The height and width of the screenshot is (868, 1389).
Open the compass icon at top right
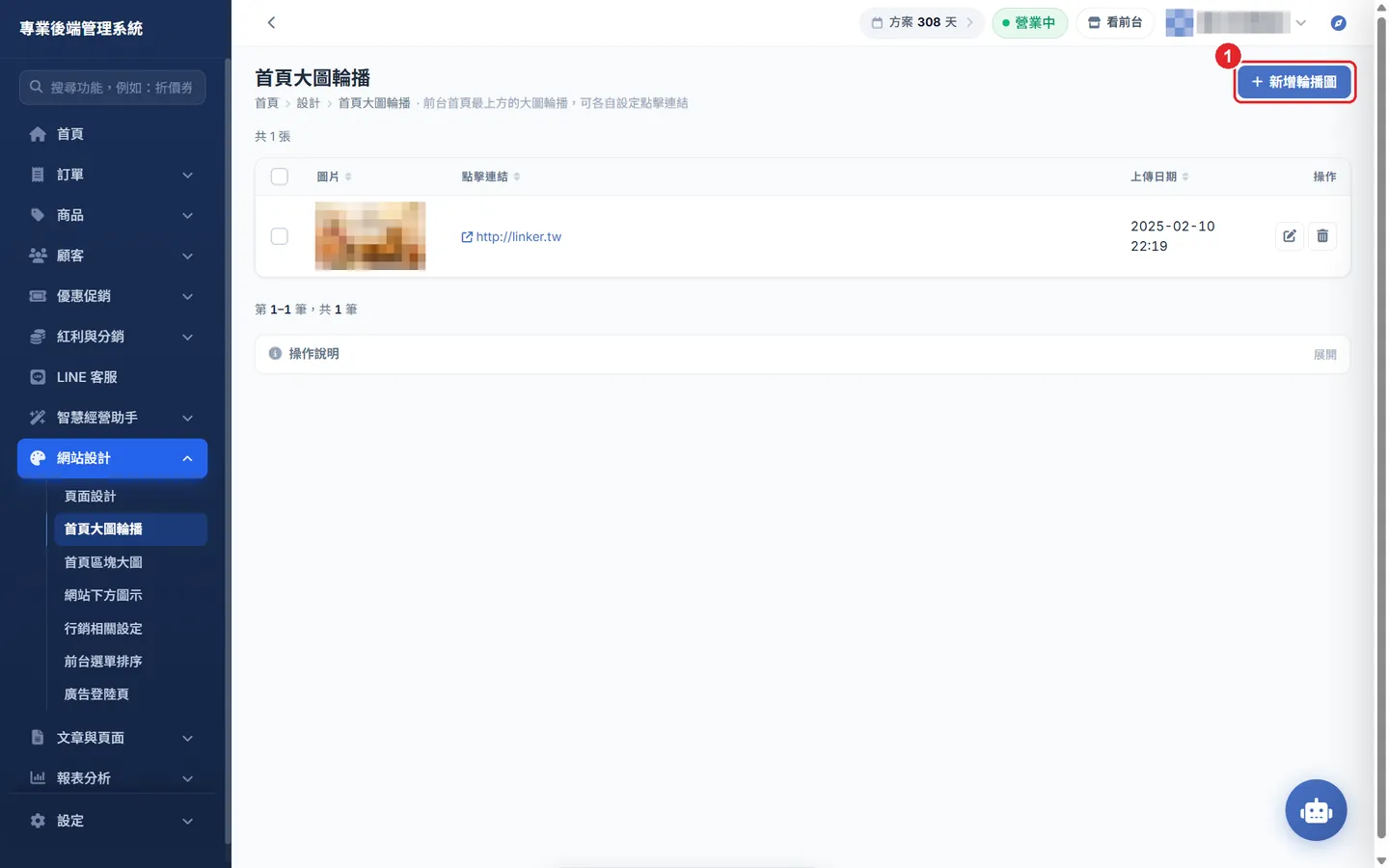click(x=1338, y=23)
